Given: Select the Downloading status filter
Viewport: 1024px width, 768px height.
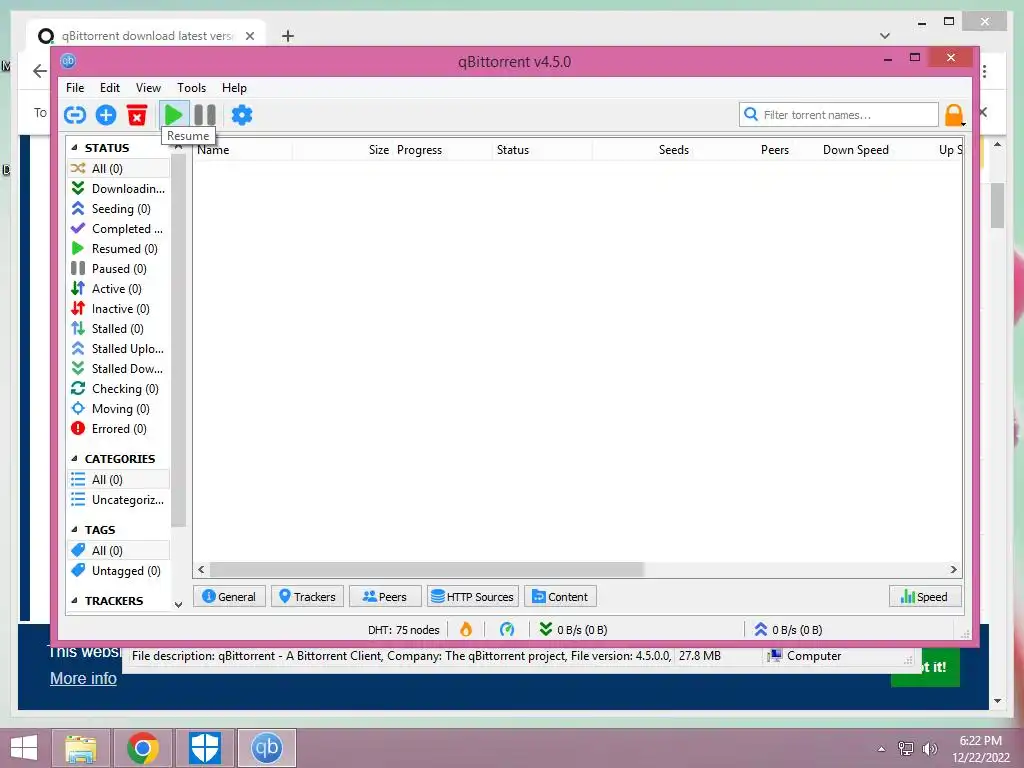Looking at the screenshot, I should coord(118,189).
